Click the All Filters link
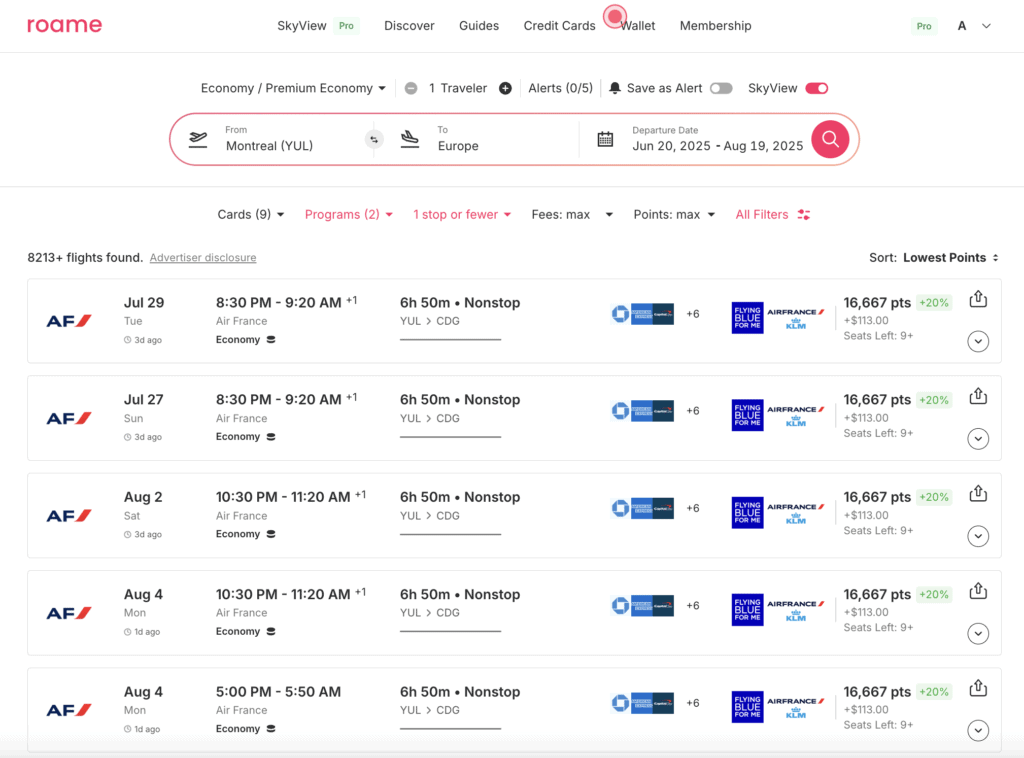This screenshot has width=1024, height=758. coord(761,215)
